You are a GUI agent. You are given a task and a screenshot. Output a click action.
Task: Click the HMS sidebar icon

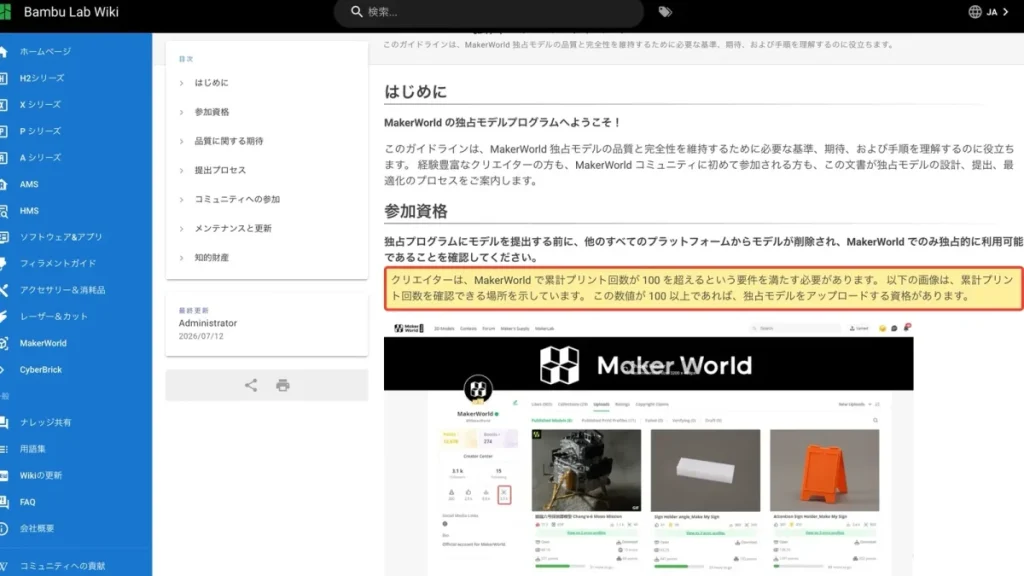coord(3,211)
